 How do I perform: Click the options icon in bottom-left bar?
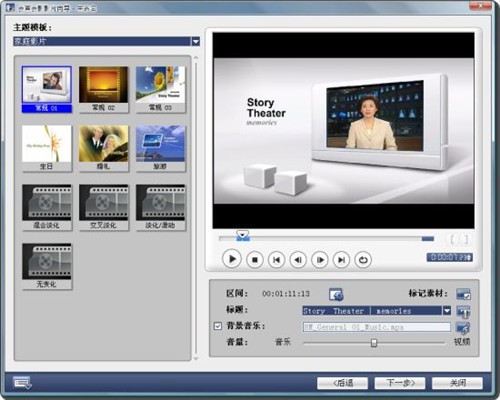tap(22, 383)
